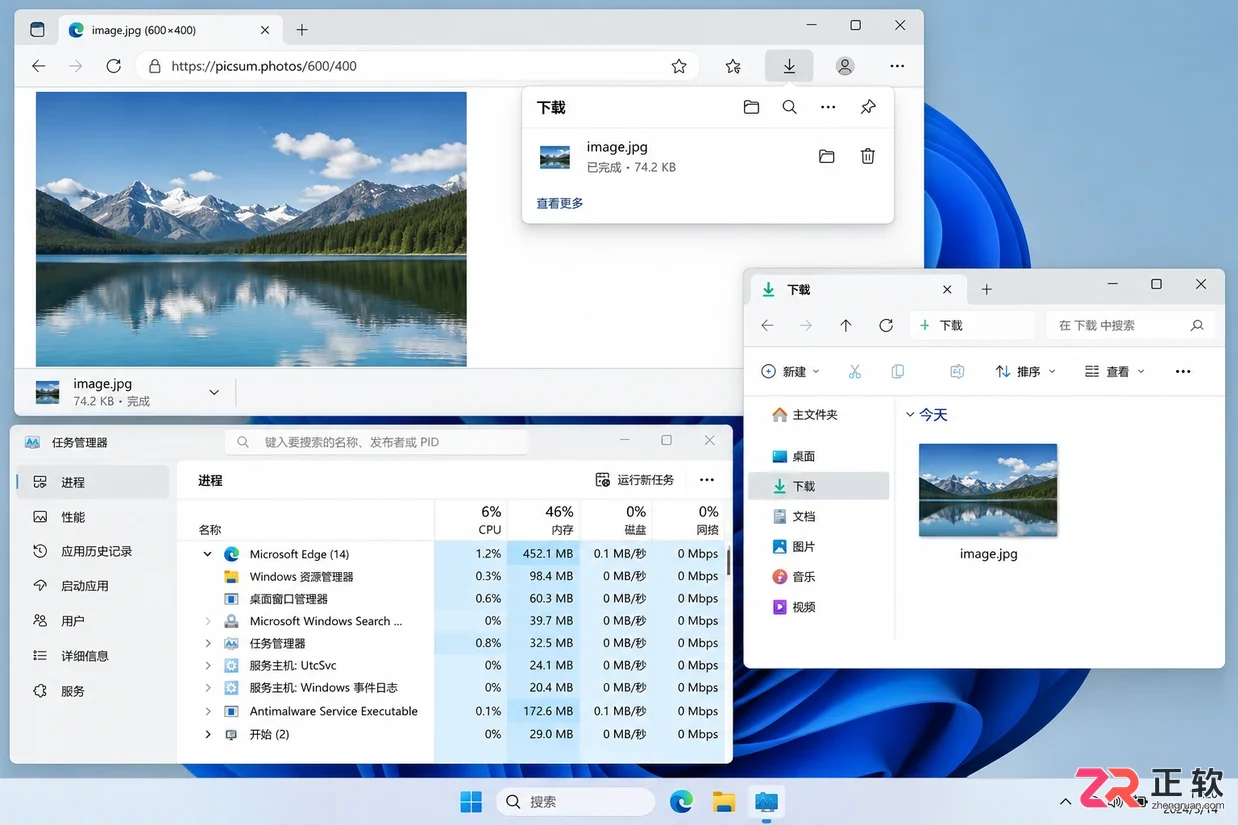This screenshot has width=1238, height=825.
Task: Open 启动应用 in Task Manager
Action: (x=93, y=586)
